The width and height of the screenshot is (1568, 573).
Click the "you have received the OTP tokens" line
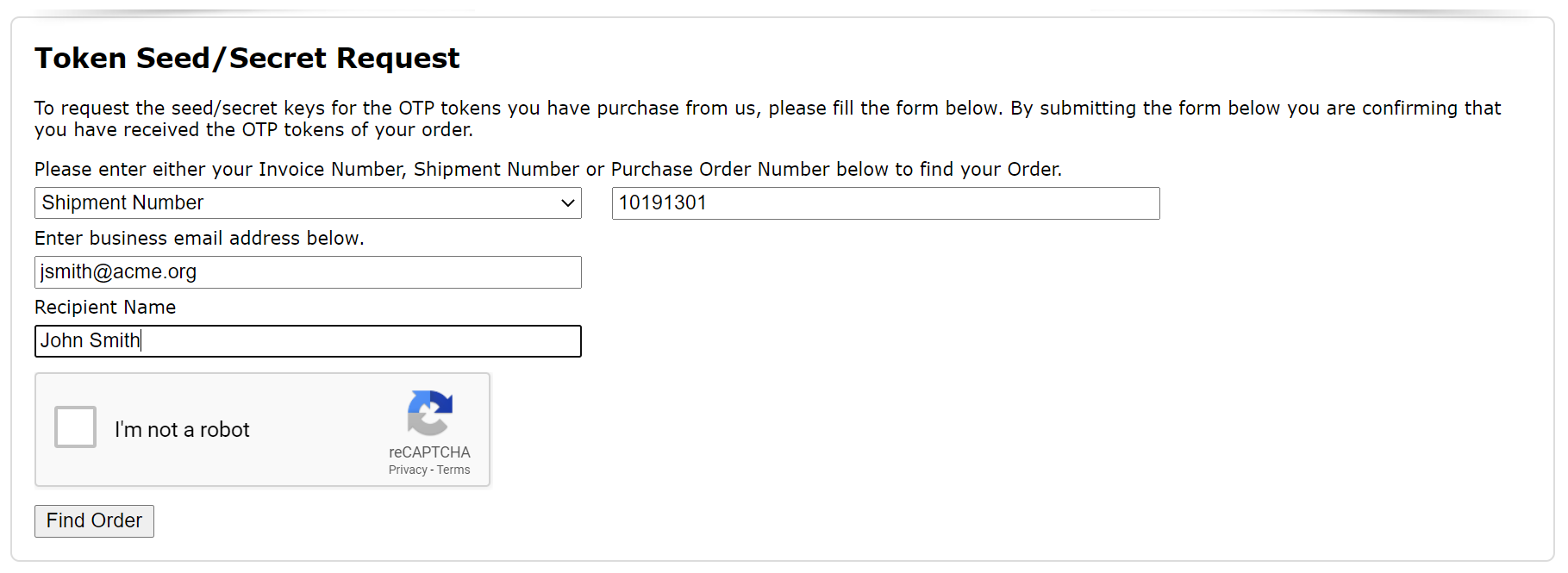tap(253, 130)
